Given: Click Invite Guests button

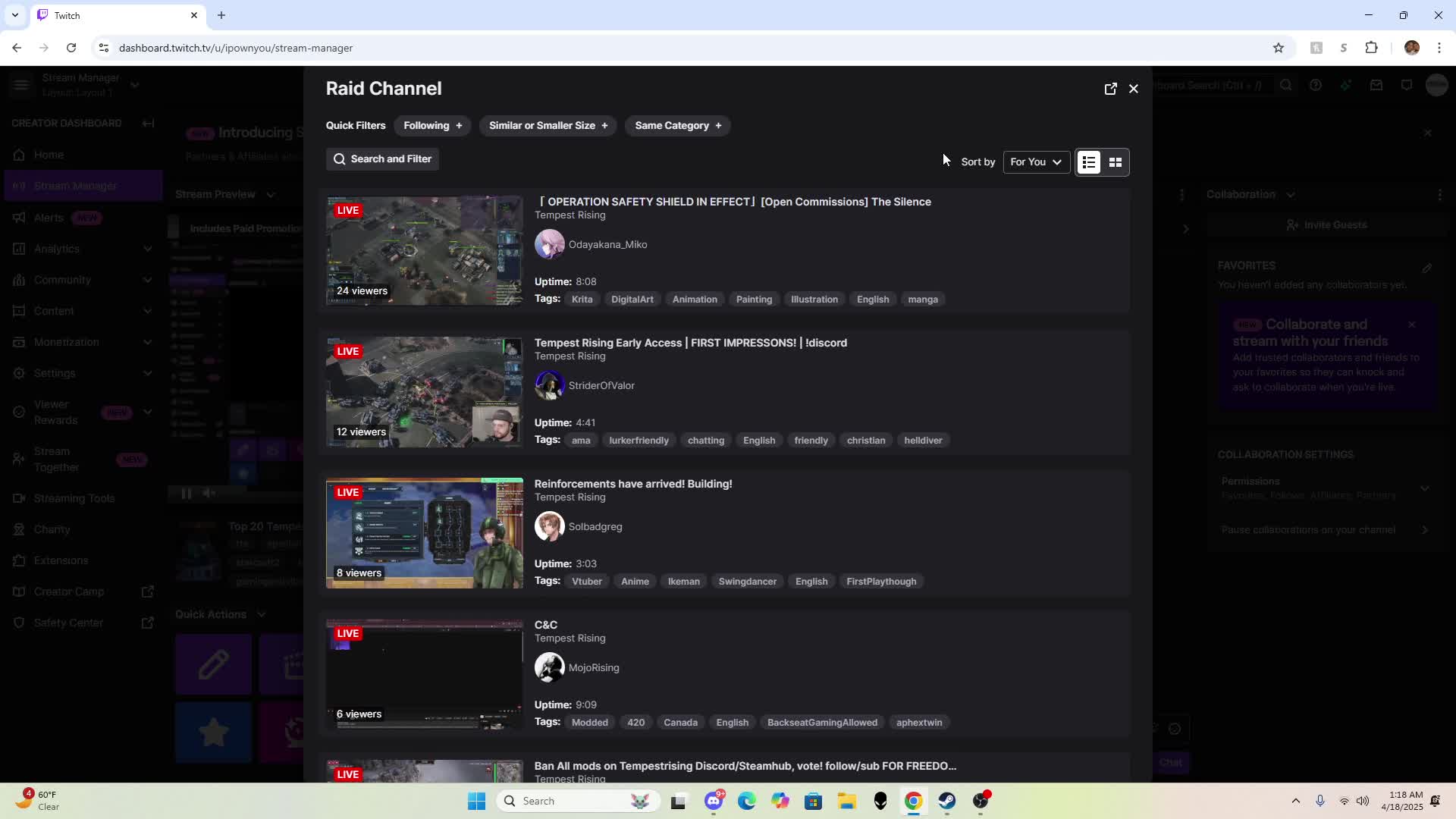Looking at the screenshot, I should coord(1327,225).
